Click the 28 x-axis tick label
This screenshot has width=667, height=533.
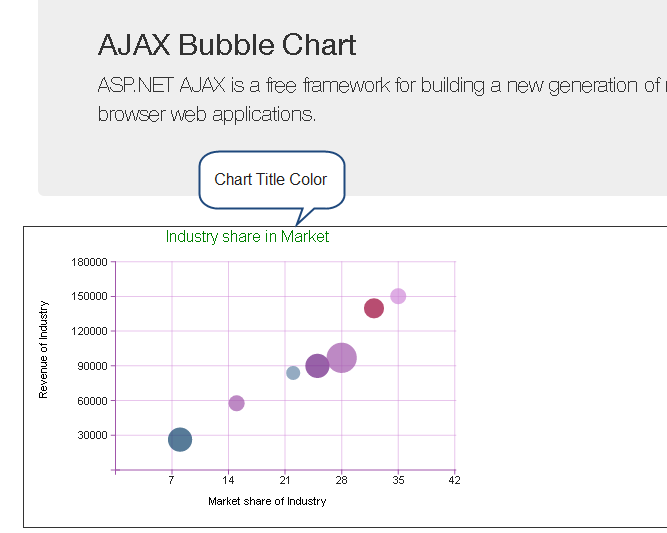click(342, 481)
